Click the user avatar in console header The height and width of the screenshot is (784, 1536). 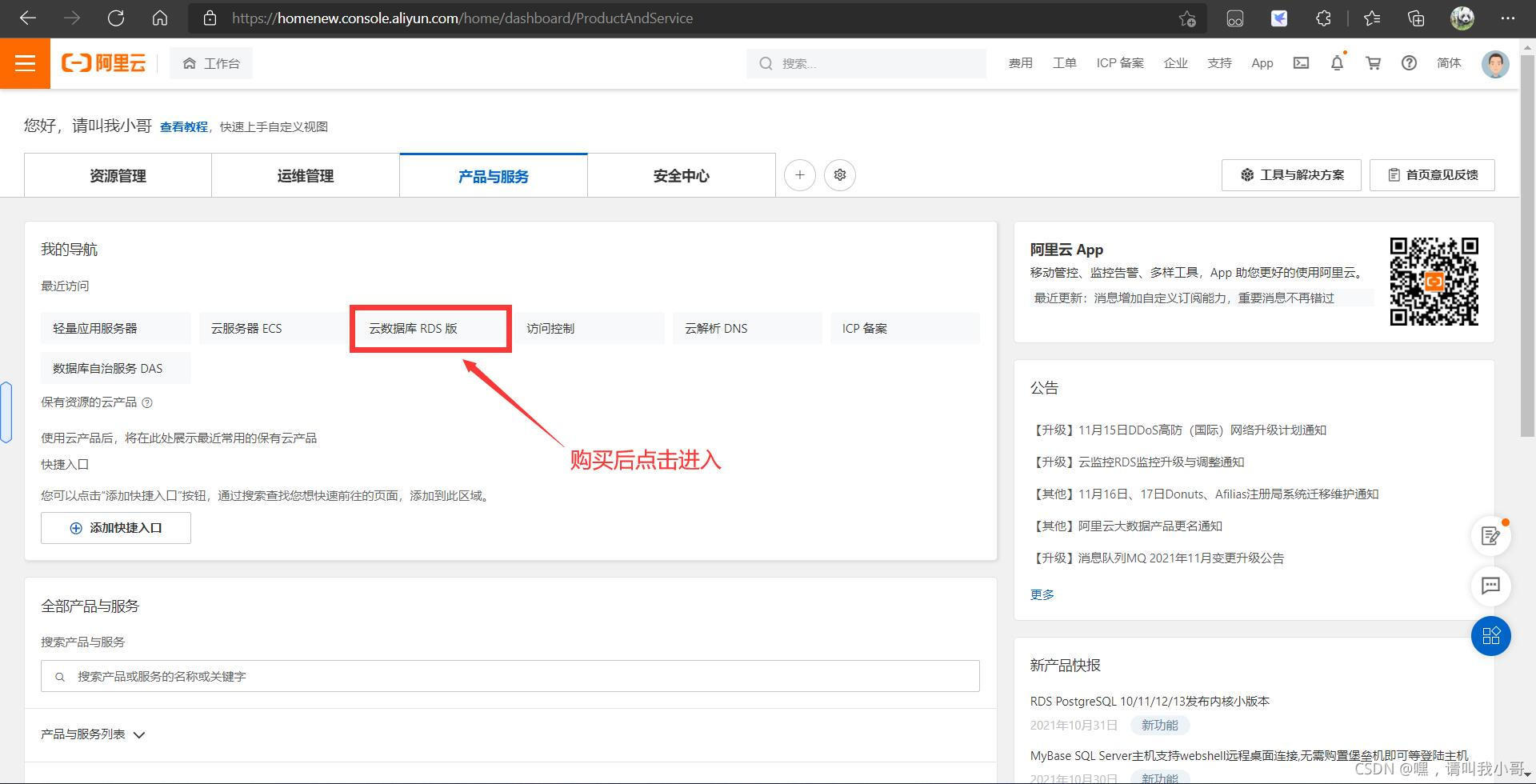1494,63
